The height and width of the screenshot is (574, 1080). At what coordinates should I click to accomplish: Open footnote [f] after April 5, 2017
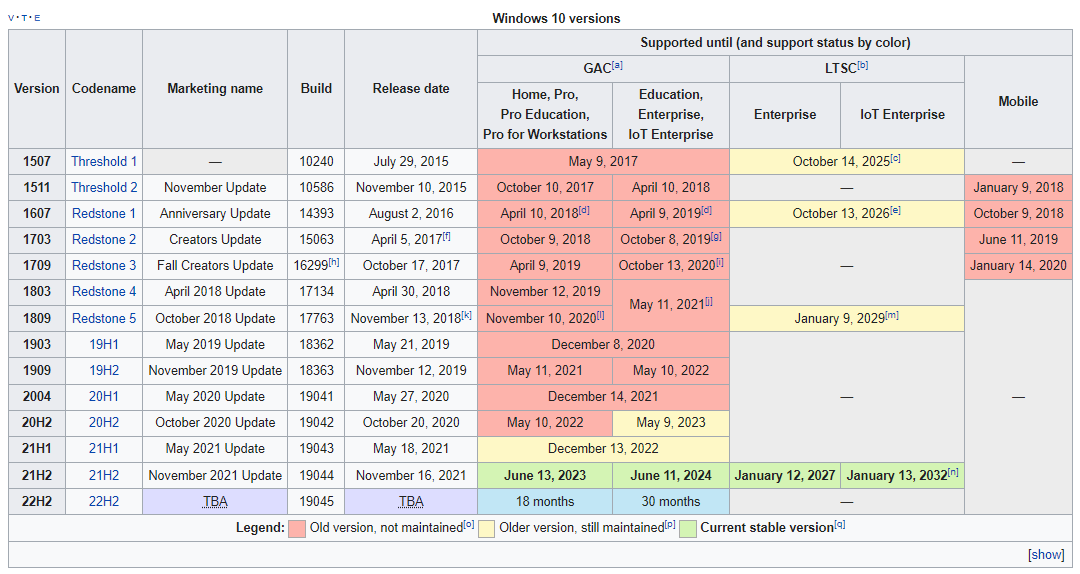point(446,237)
